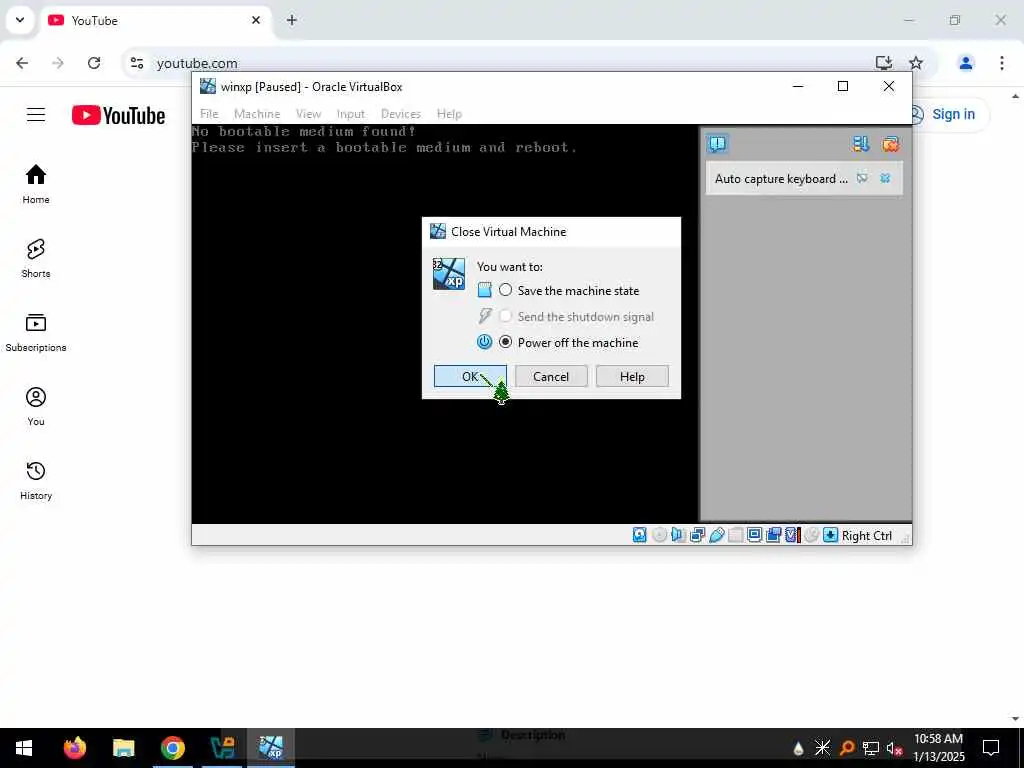
Task: Toggle the notification center icon in VirtualBox
Action: (717, 144)
